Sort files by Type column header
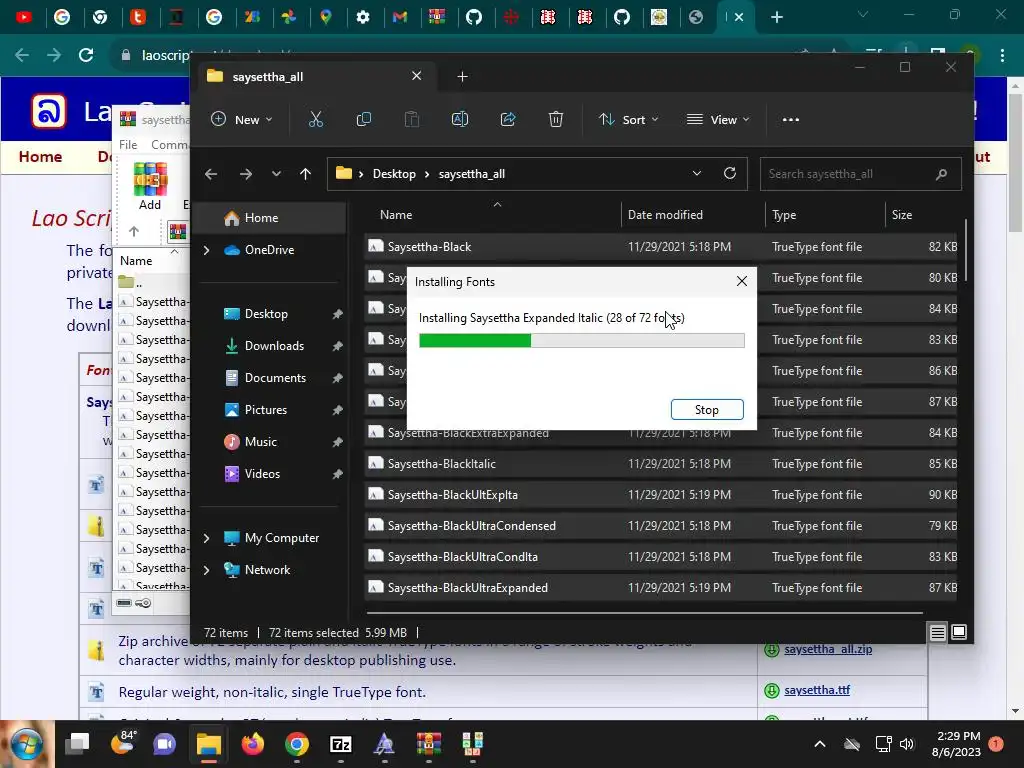Image resolution: width=1024 pixels, height=768 pixels. click(x=784, y=215)
